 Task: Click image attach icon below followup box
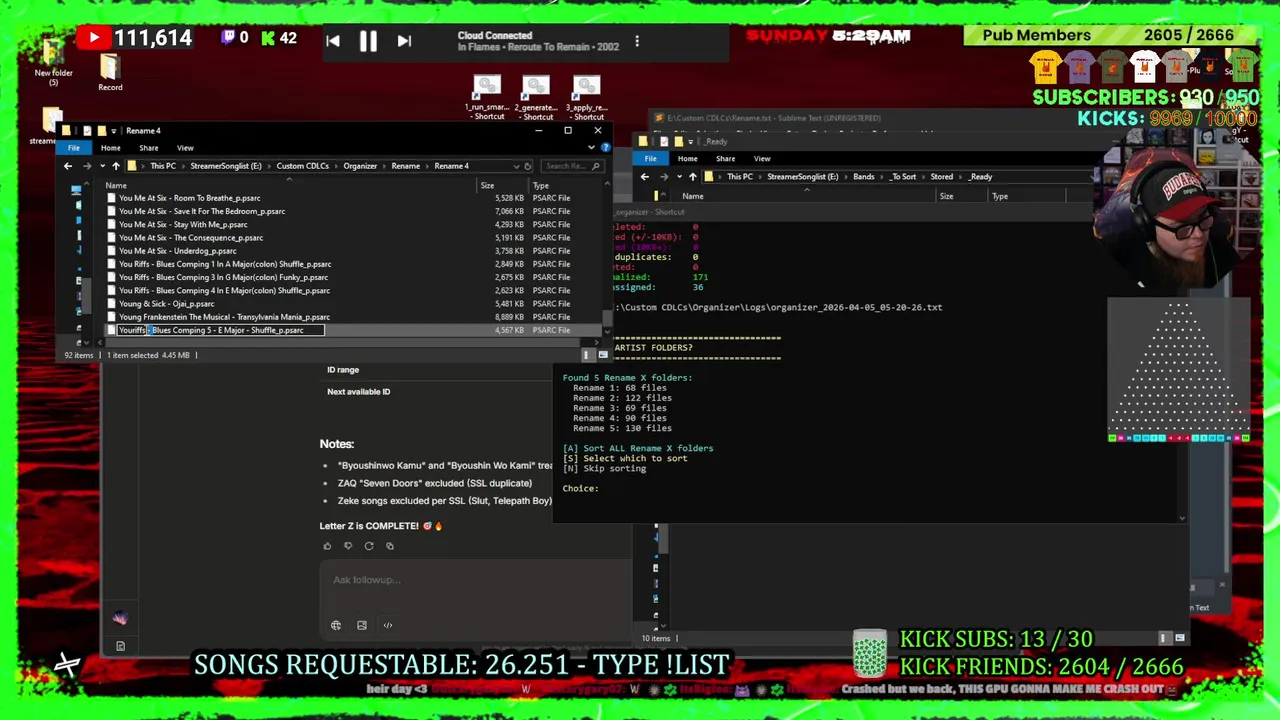click(x=362, y=625)
